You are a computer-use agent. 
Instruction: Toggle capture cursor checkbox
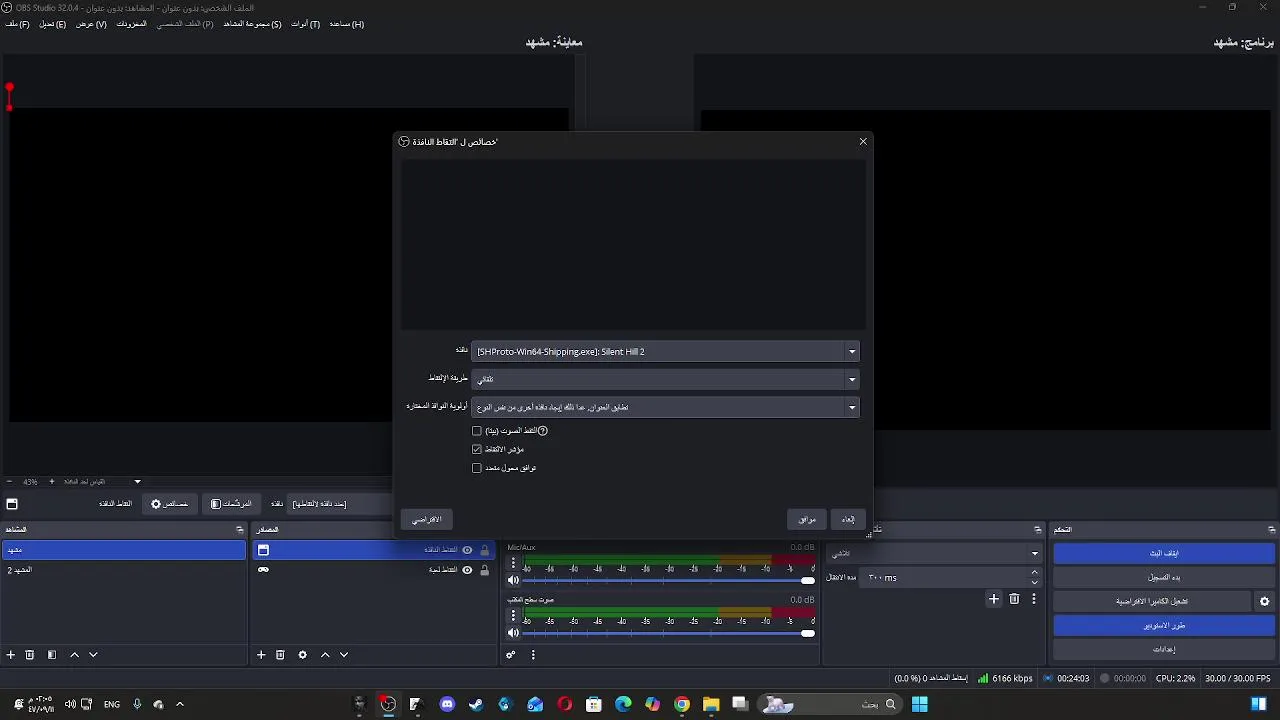(x=477, y=449)
